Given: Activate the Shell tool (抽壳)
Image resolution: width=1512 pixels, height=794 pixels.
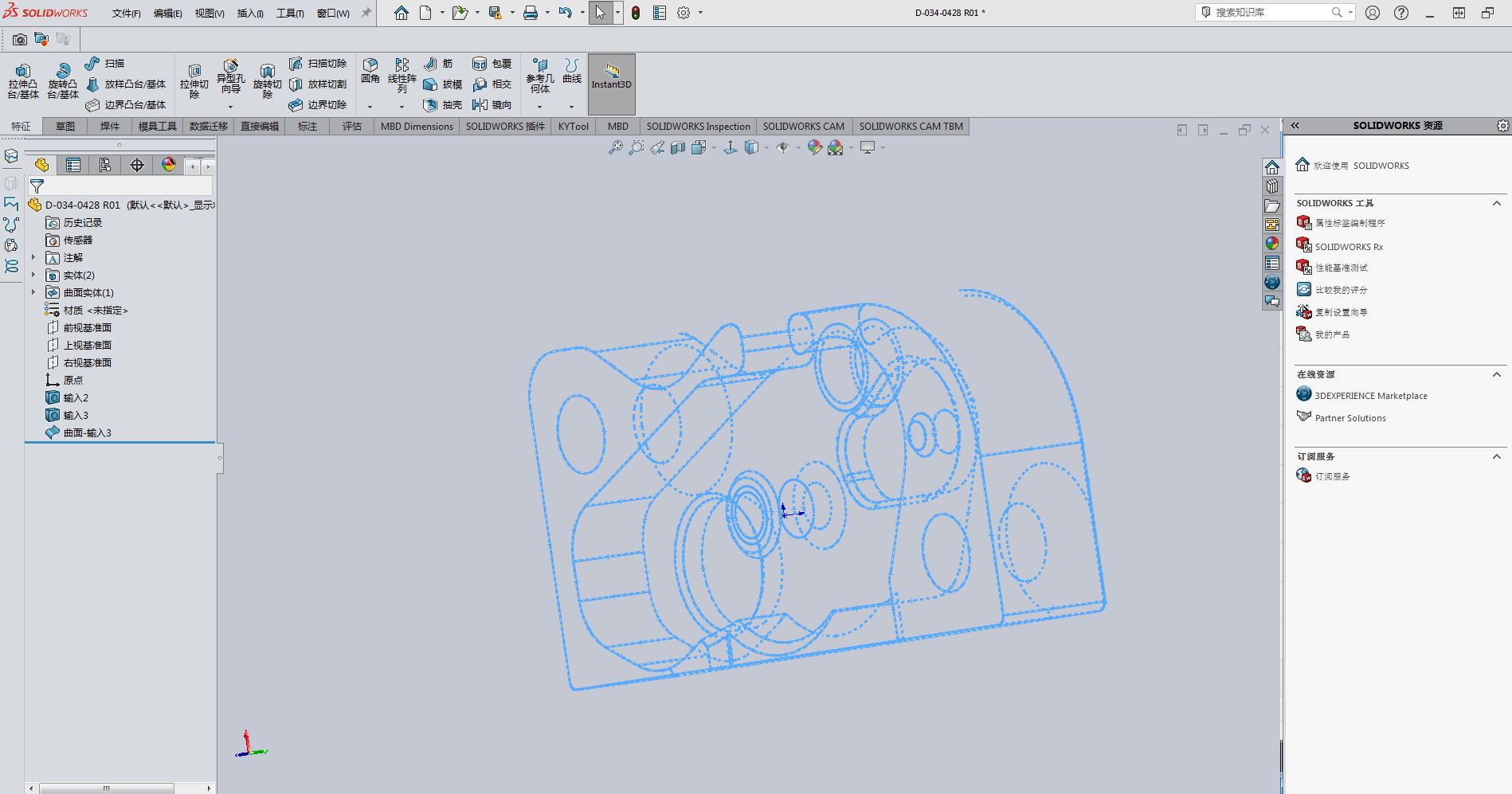Looking at the screenshot, I should click(442, 105).
